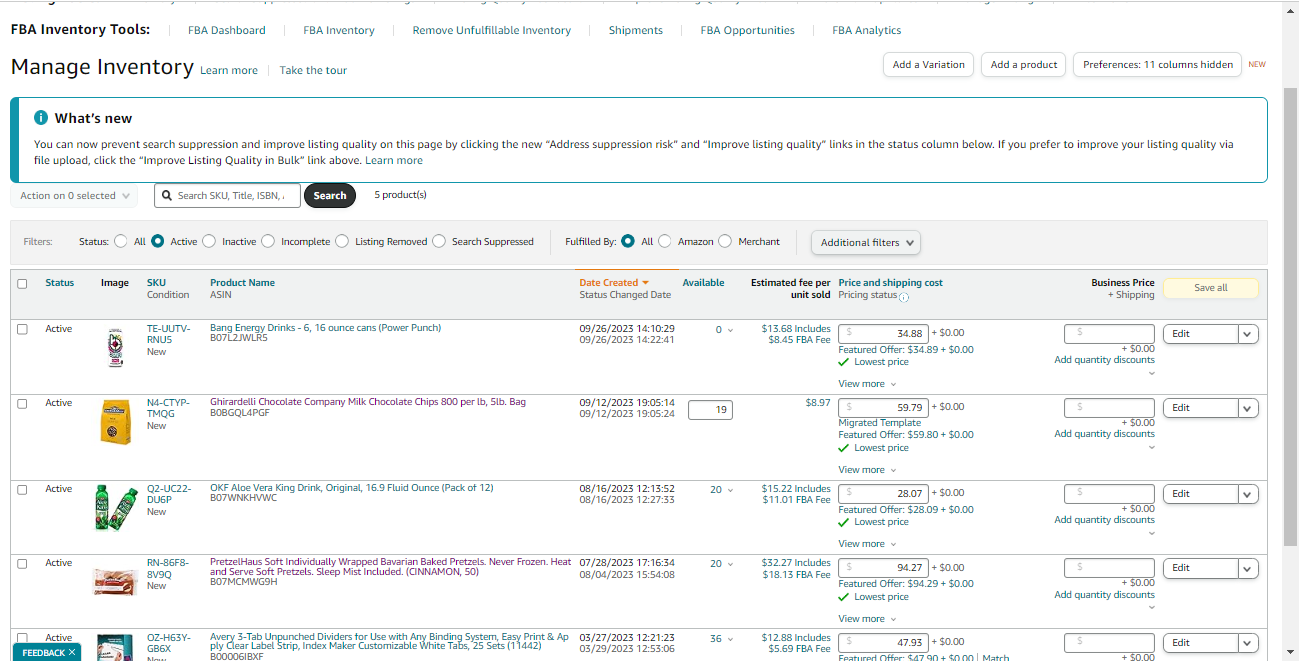
Task: Expand View more under PretzelHaus price
Action: 867,619
